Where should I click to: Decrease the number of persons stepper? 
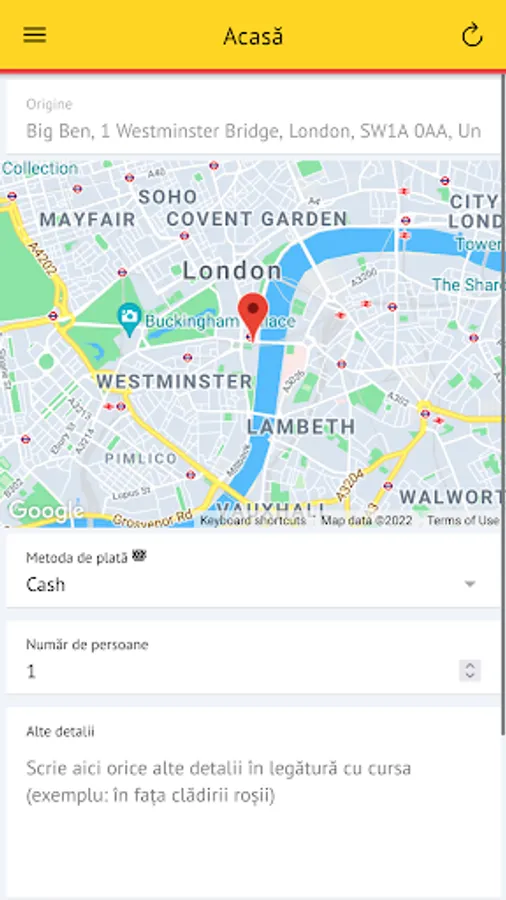click(x=470, y=676)
